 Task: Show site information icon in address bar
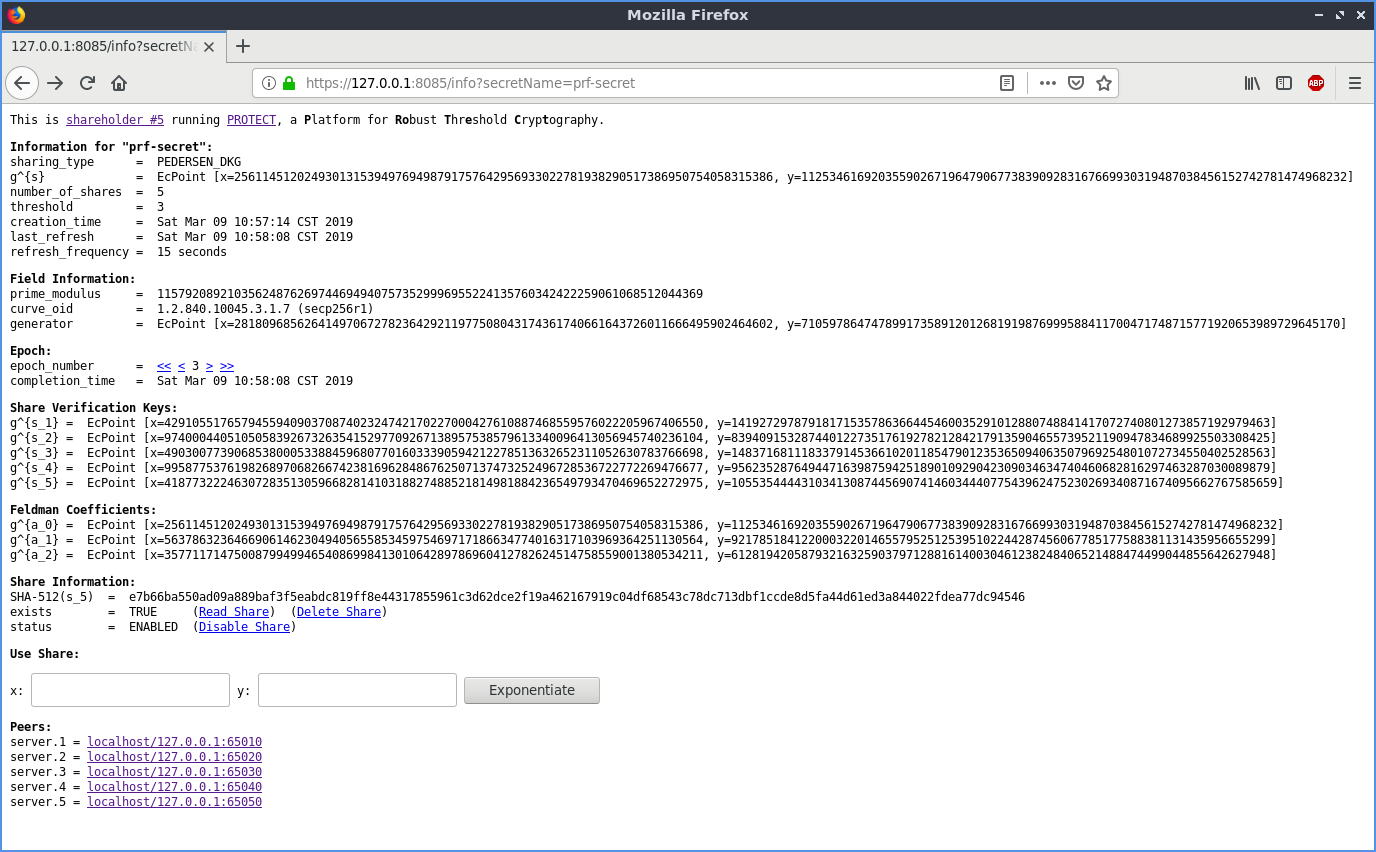click(x=269, y=83)
